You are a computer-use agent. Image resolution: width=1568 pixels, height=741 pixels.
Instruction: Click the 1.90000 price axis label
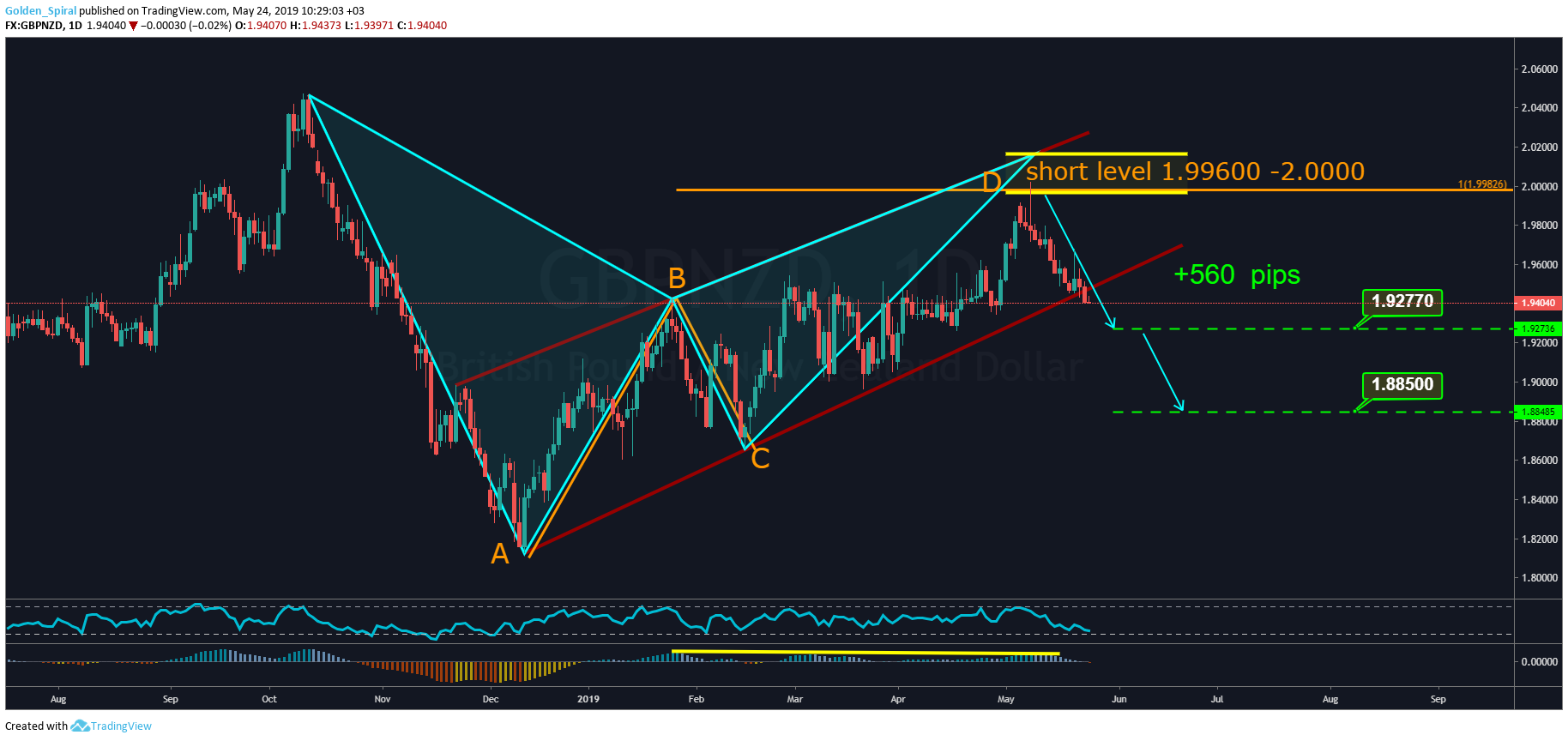(x=1540, y=383)
